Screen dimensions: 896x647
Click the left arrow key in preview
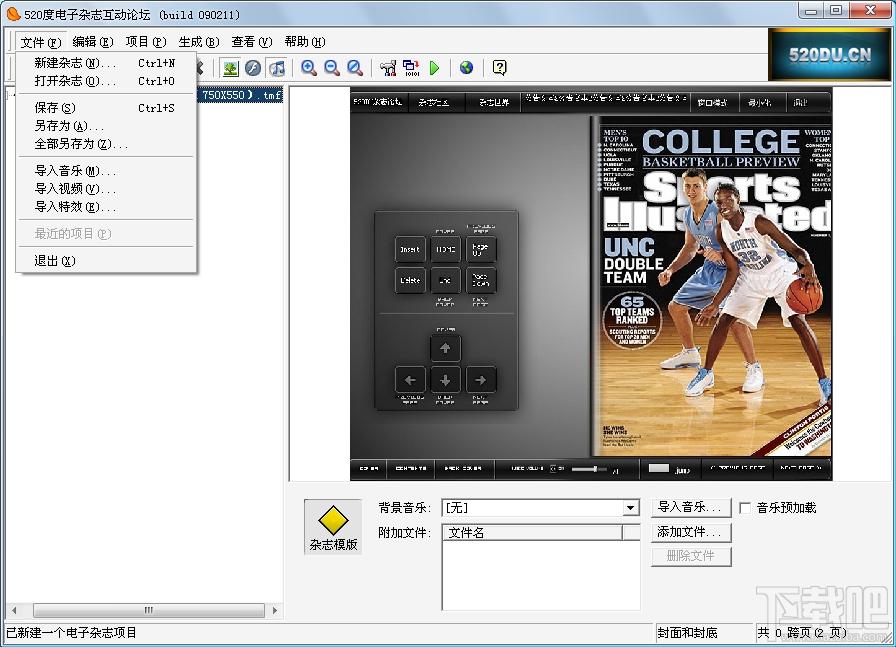(x=410, y=380)
